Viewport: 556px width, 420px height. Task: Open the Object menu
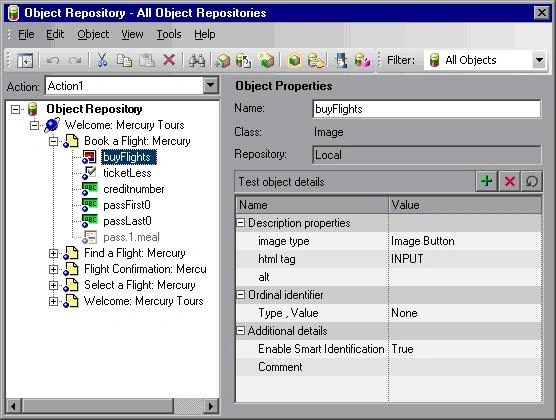click(93, 34)
